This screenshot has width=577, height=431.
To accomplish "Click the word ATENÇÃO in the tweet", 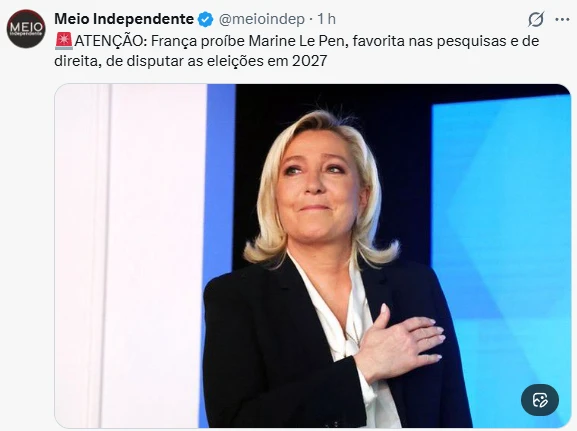I will [111, 41].
